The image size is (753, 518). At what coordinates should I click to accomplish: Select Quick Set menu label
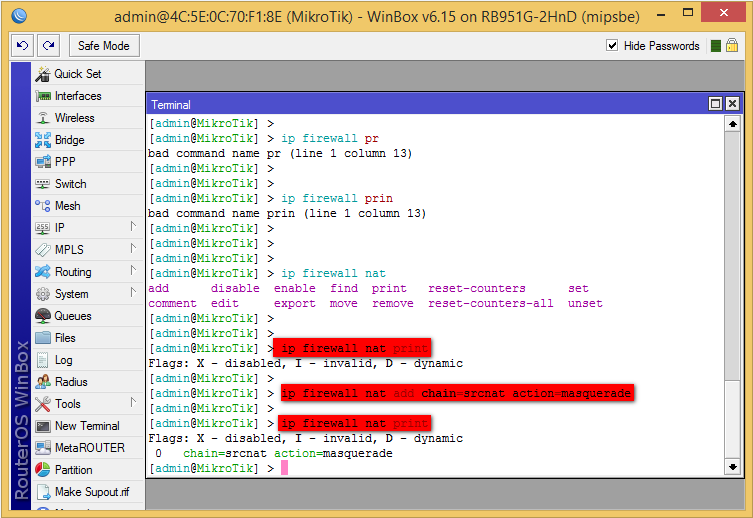coord(78,74)
